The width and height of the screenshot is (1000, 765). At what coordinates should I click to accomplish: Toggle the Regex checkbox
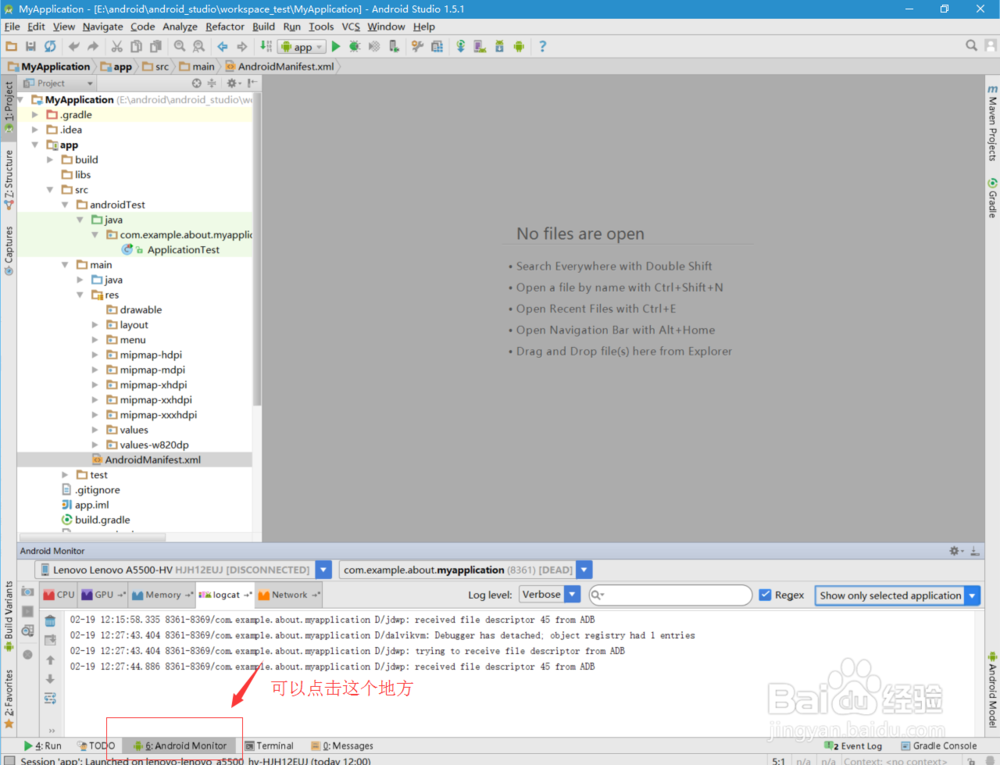tap(765, 595)
